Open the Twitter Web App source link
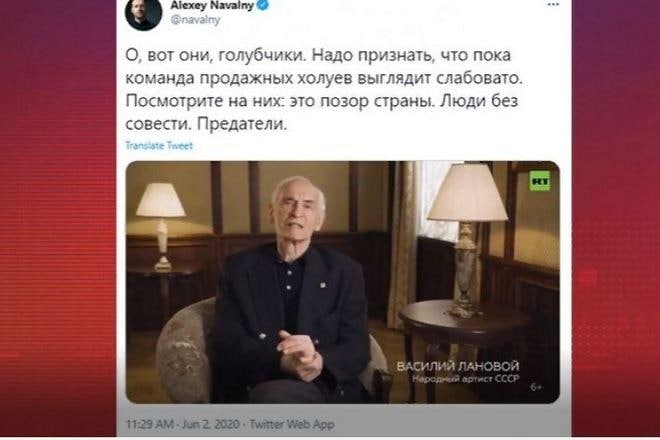 click(x=292, y=424)
